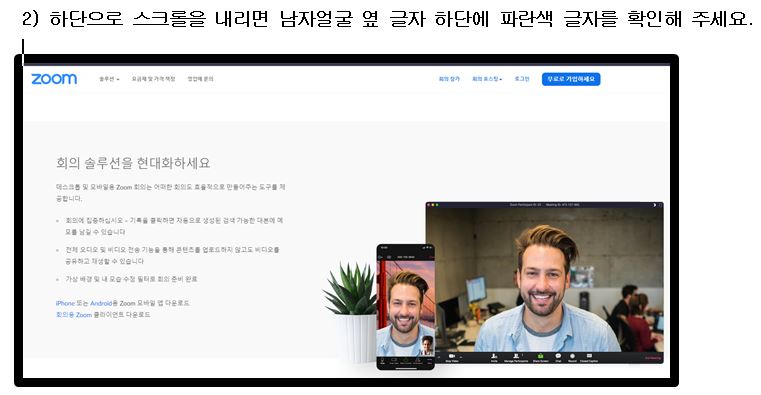This screenshot has height=395, width=761.
Task: Click the instruction line starting 2) 하단으로 스크롤을
Action: pyautogui.click(x=387, y=19)
